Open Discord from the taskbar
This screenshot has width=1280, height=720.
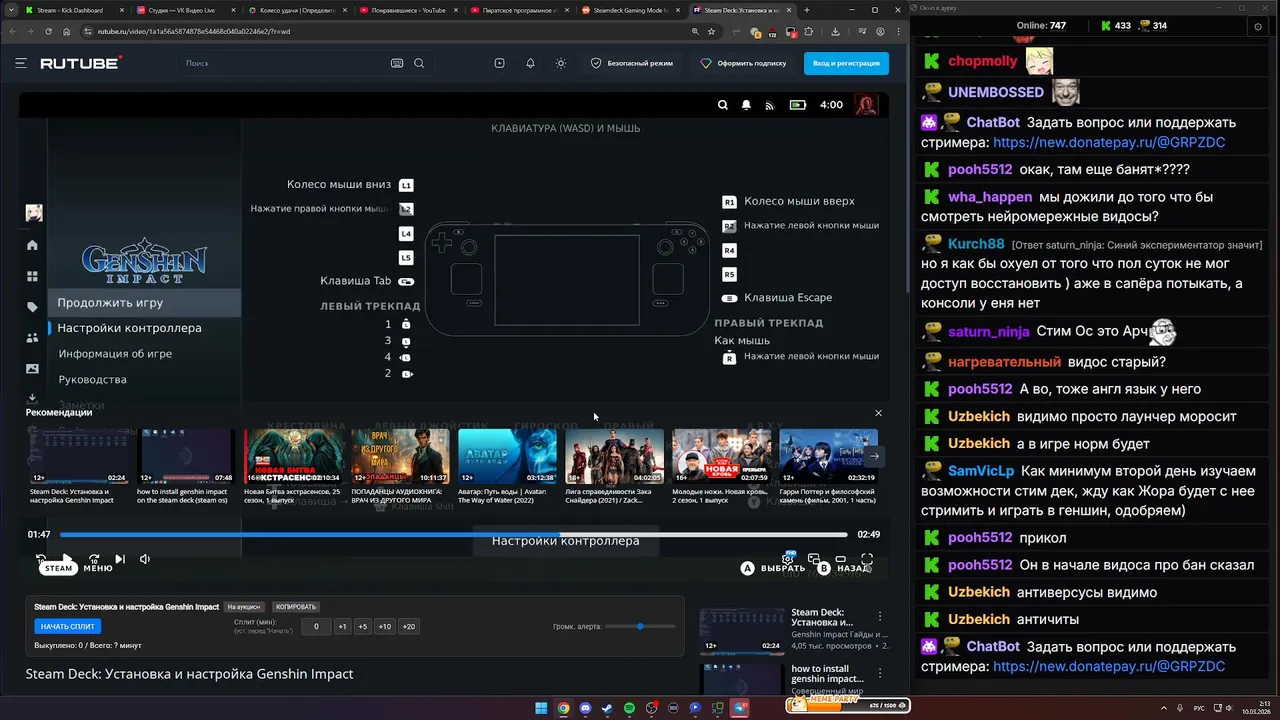[585, 708]
